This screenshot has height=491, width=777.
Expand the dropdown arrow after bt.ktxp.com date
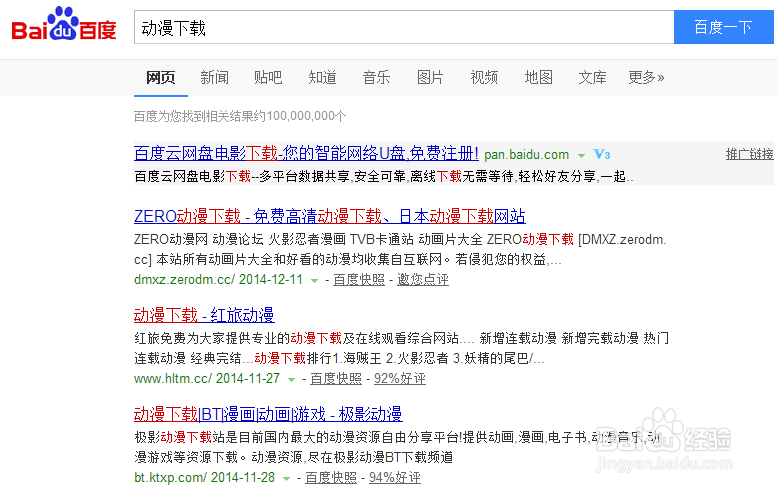pos(286,479)
